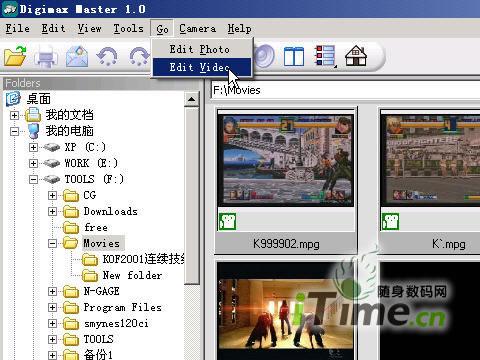Click the desktop 桌面 icon in tree

[x=13, y=99]
